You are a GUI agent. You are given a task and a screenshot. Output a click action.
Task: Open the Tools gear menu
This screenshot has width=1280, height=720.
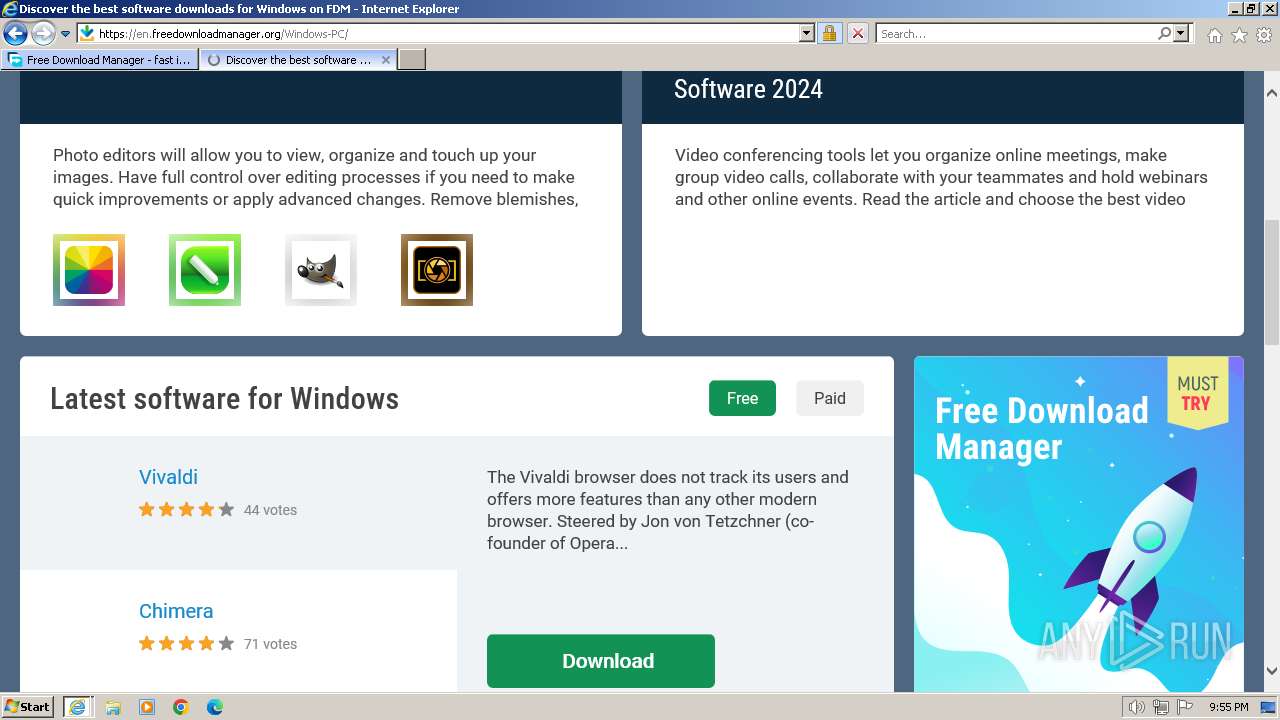pos(1264,34)
